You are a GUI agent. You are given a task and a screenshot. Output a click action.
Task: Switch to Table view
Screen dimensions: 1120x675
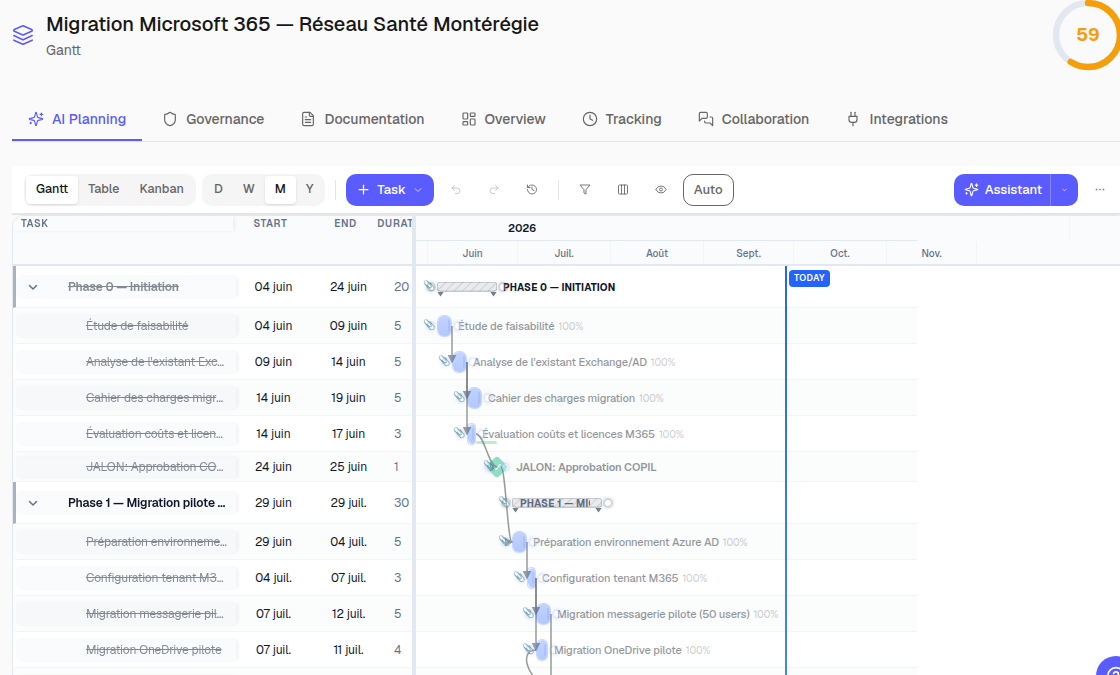click(104, 189)
